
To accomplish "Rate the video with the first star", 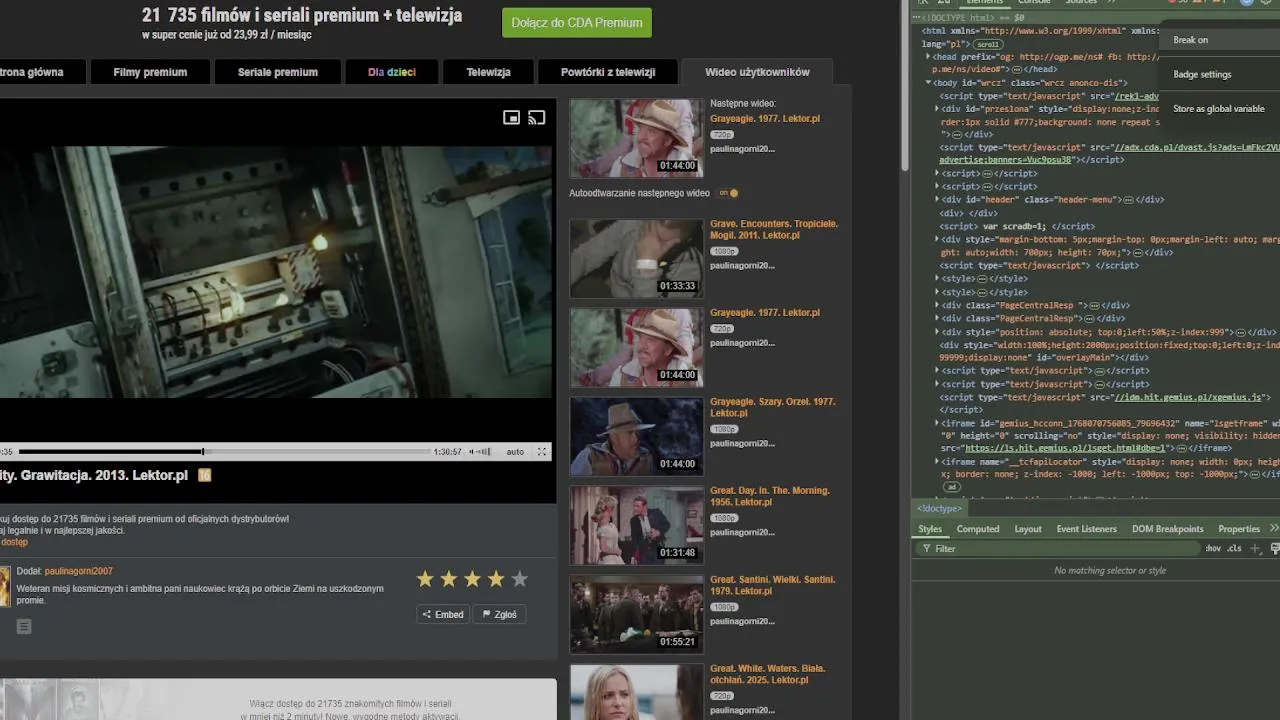I will click(425, 579).
